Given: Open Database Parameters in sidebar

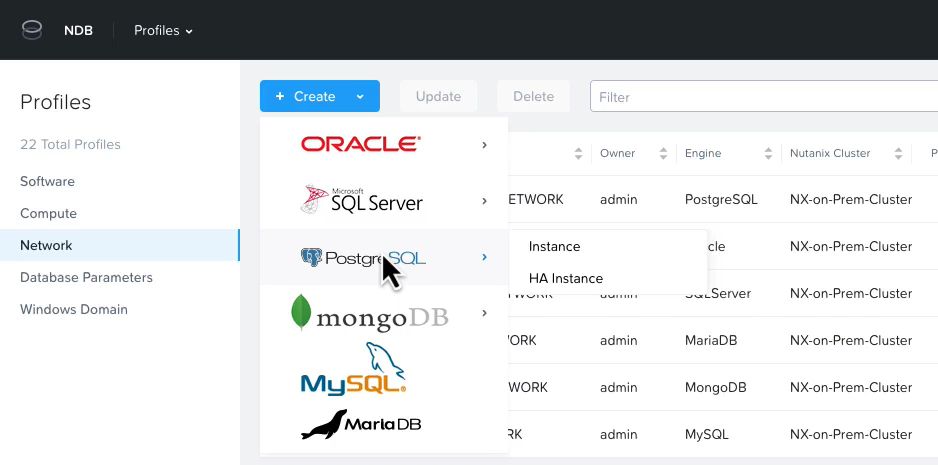Looking at the screenshot, I should pos(86,278).
